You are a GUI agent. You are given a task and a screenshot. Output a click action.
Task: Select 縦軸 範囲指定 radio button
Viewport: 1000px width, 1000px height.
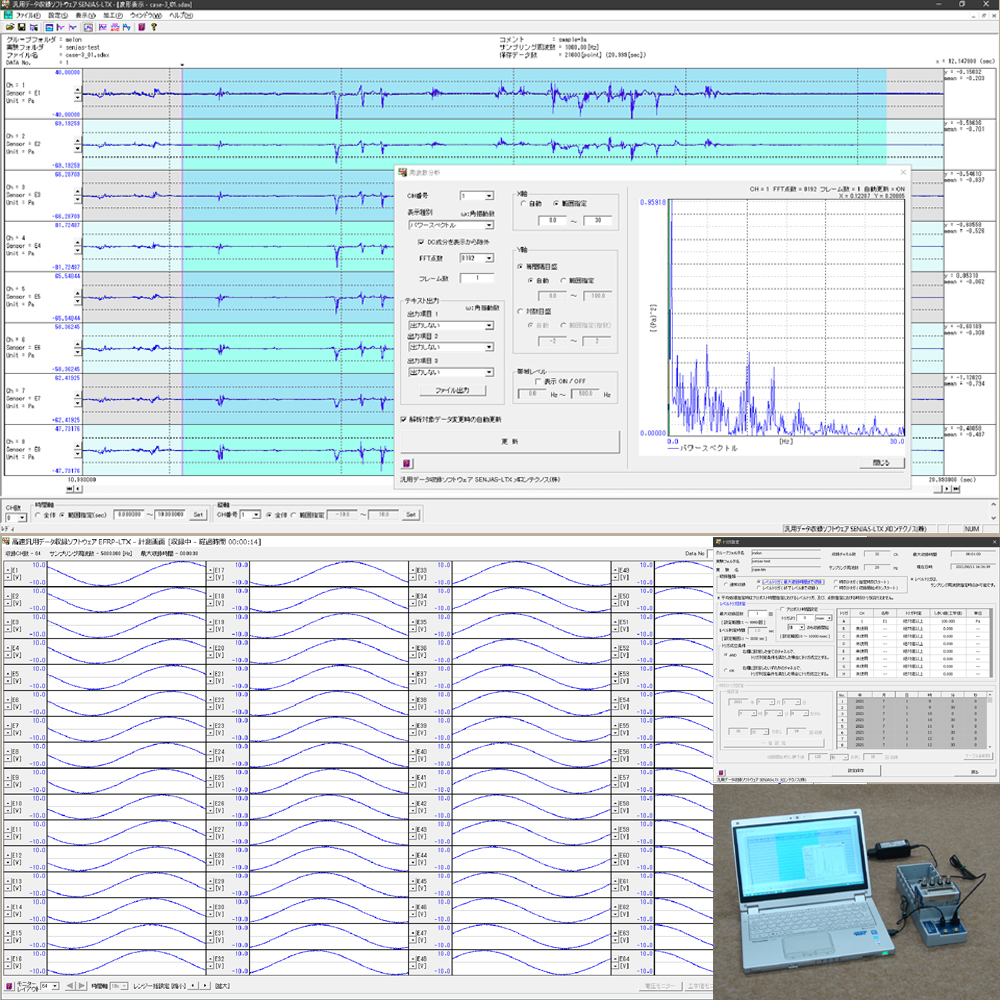[x=293, y=515]
